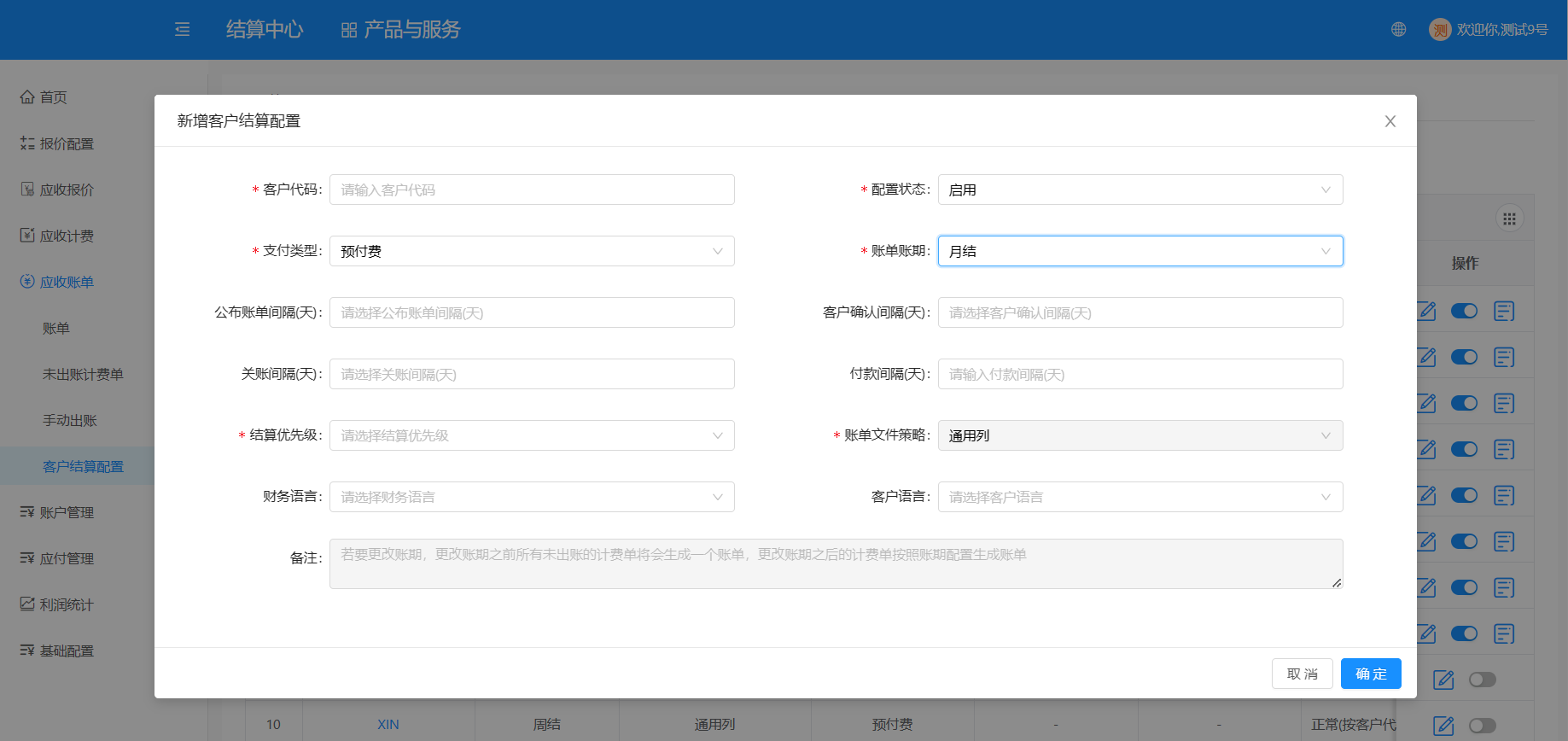
Task: Open the 支付类型 dropdown showing 预付费
Action: [532, 251]
